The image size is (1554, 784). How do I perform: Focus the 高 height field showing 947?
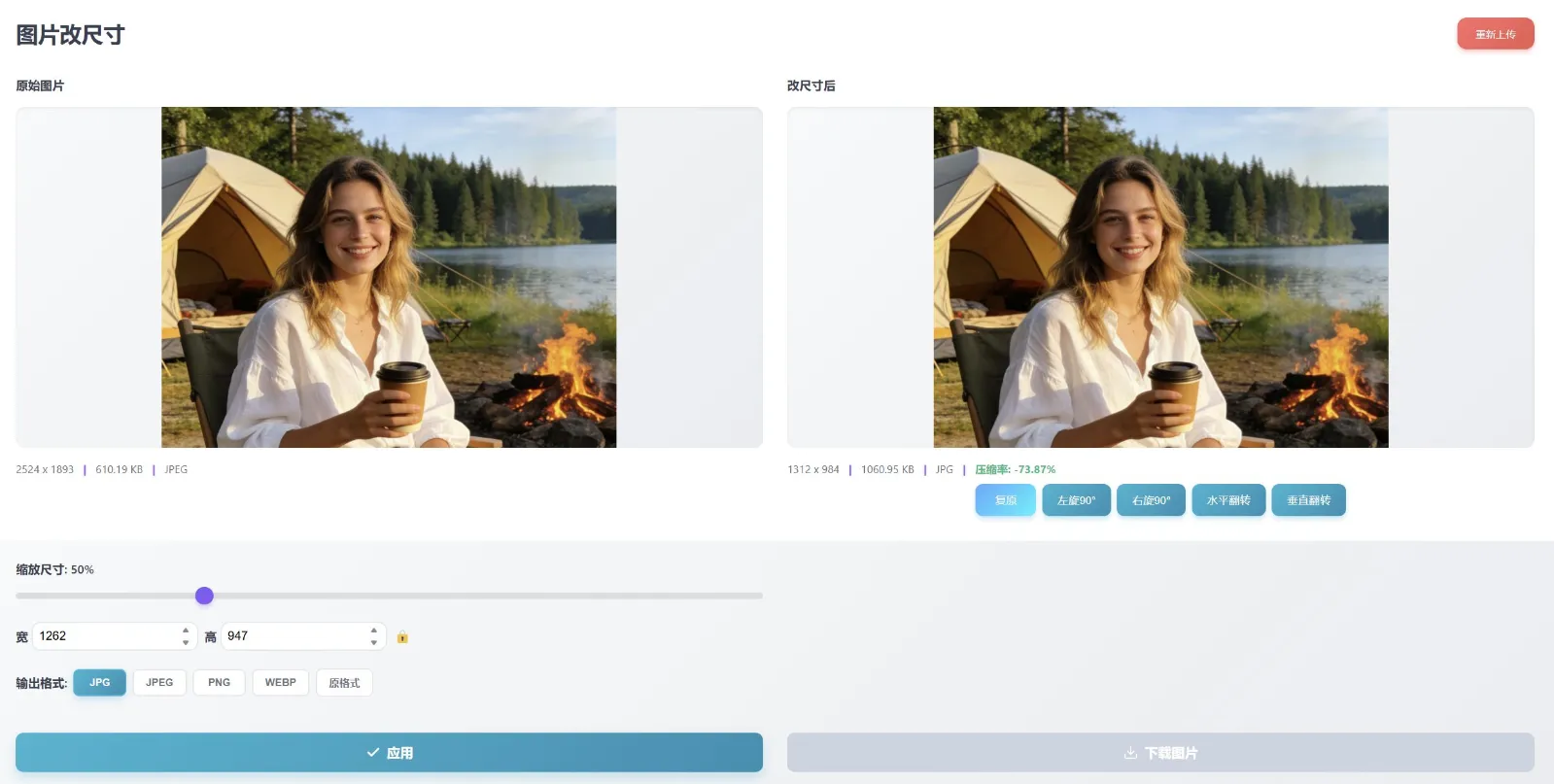click(303, 636)
